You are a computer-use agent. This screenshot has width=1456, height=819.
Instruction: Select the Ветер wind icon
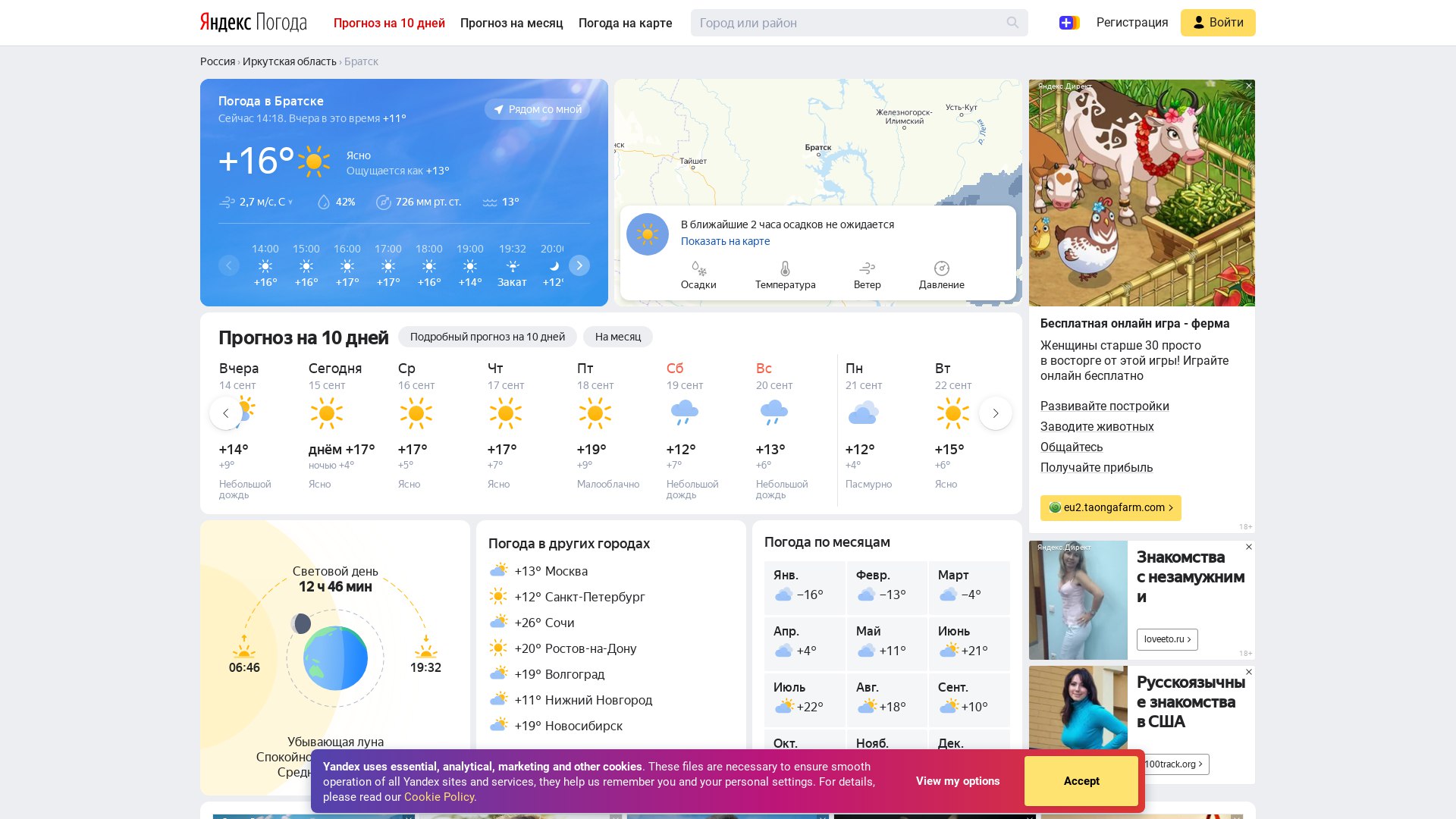click(x=867, y=269)
